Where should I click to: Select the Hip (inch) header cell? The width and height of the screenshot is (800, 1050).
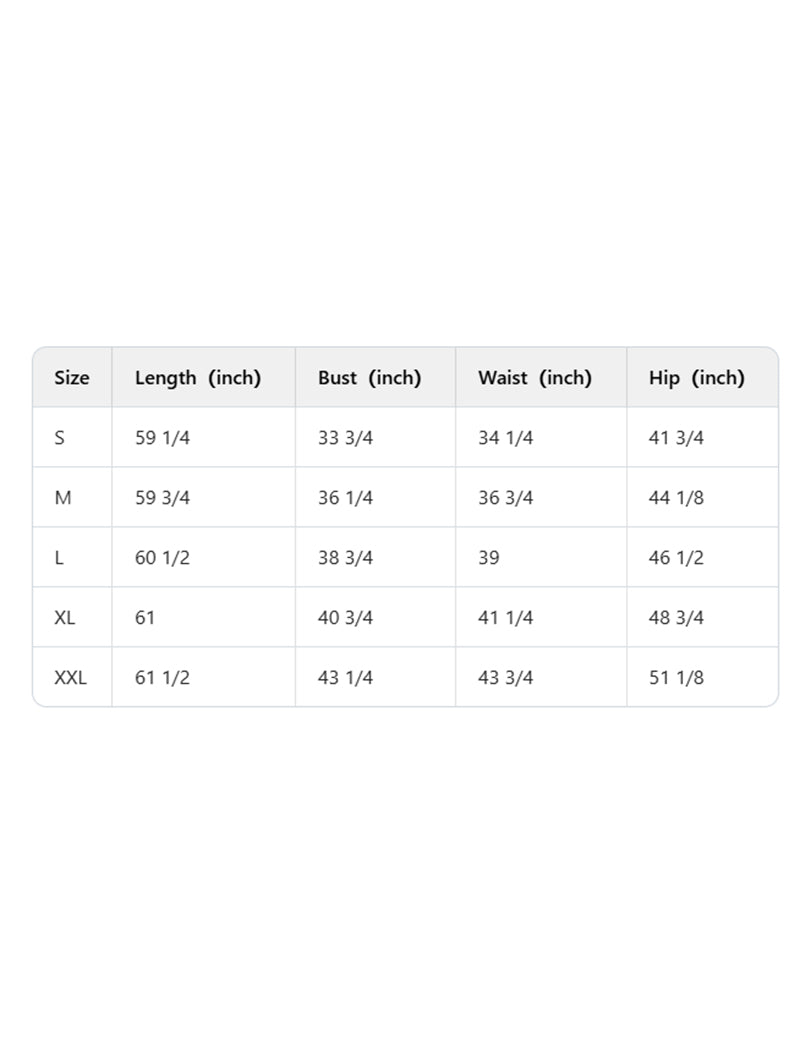click(697, 378)
